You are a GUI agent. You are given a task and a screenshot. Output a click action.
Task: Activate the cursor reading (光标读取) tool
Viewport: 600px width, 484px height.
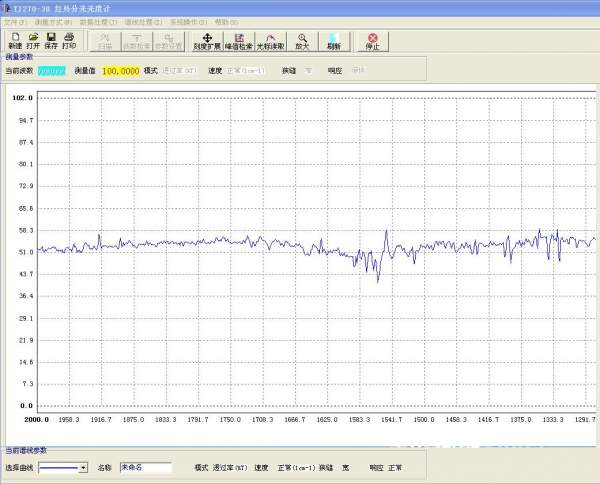pos(270,41)
